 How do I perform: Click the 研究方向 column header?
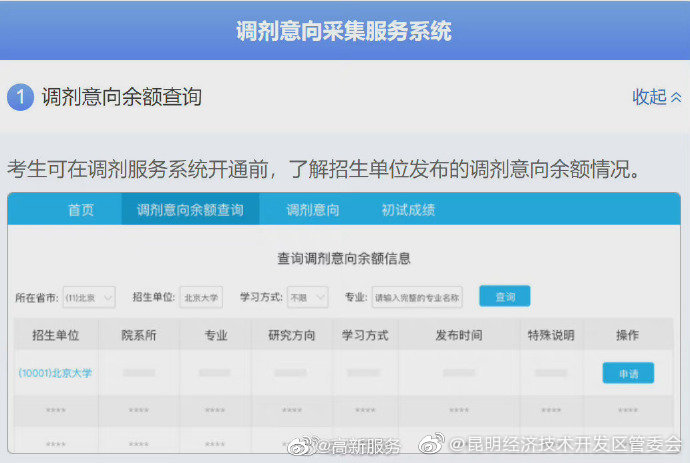[x=292, y=335]
